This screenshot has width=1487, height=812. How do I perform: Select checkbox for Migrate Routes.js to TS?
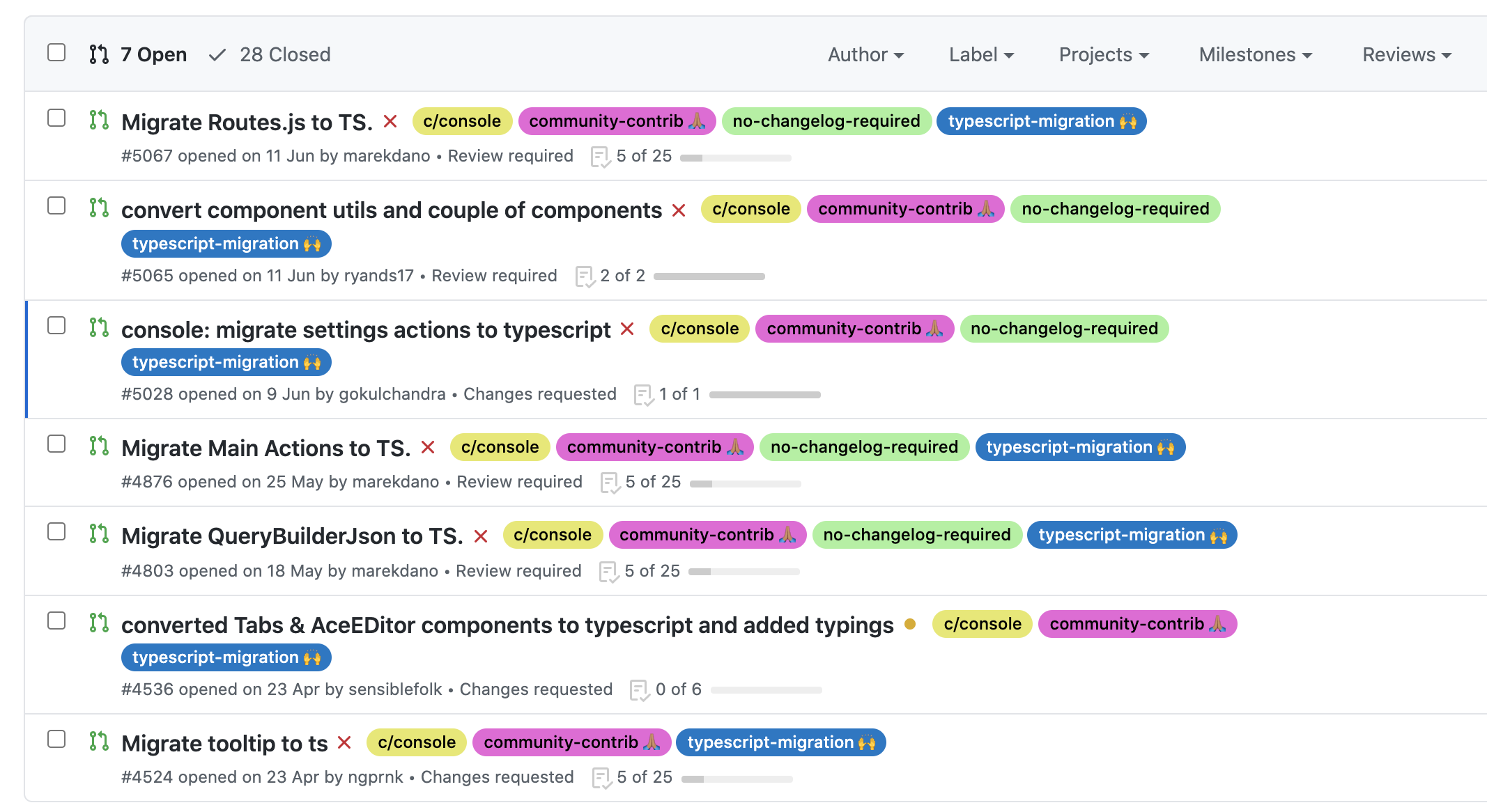[56, 118]
